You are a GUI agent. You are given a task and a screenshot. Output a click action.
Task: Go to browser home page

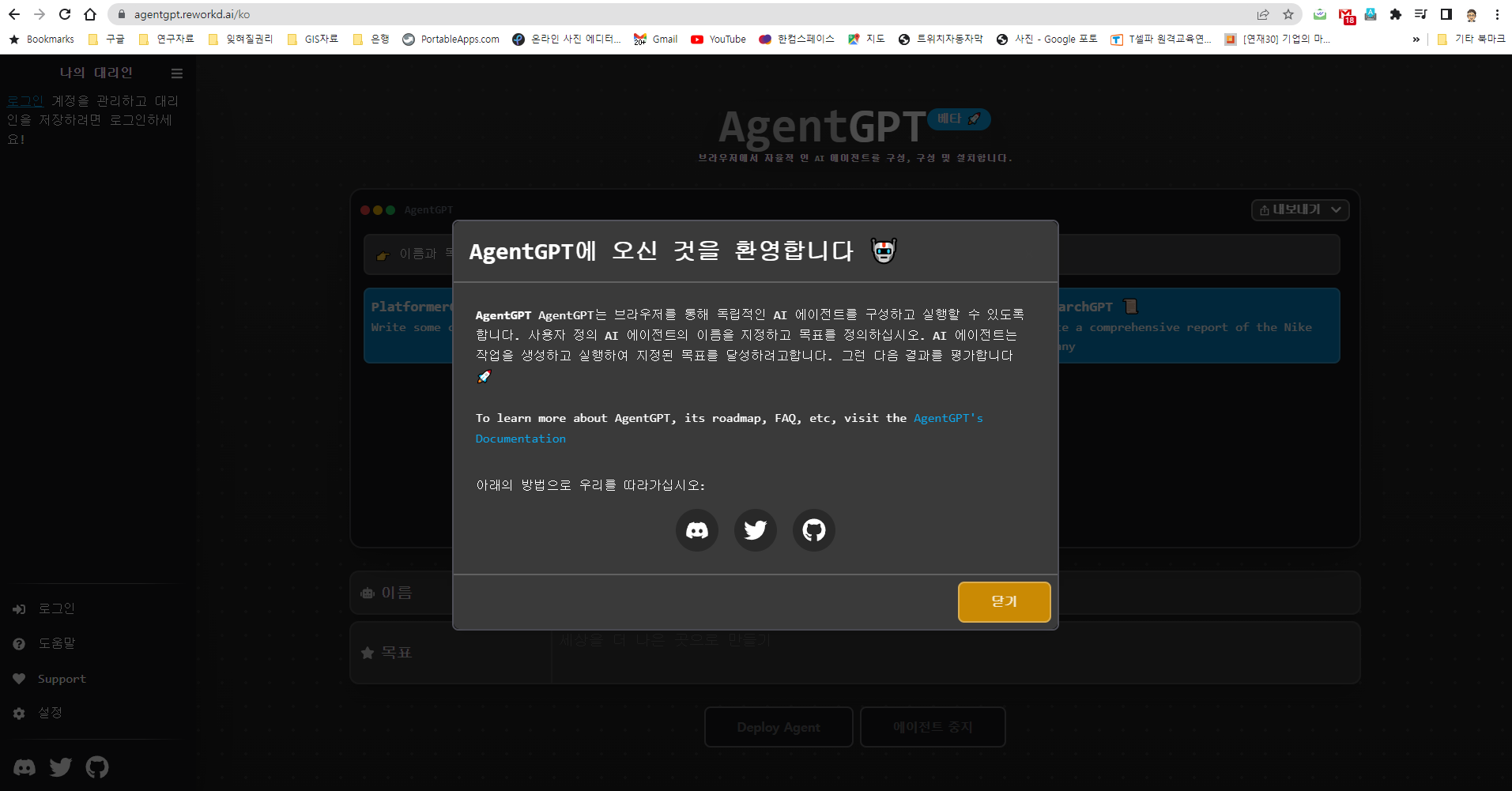pyautogui.click(x=90, y=14)
